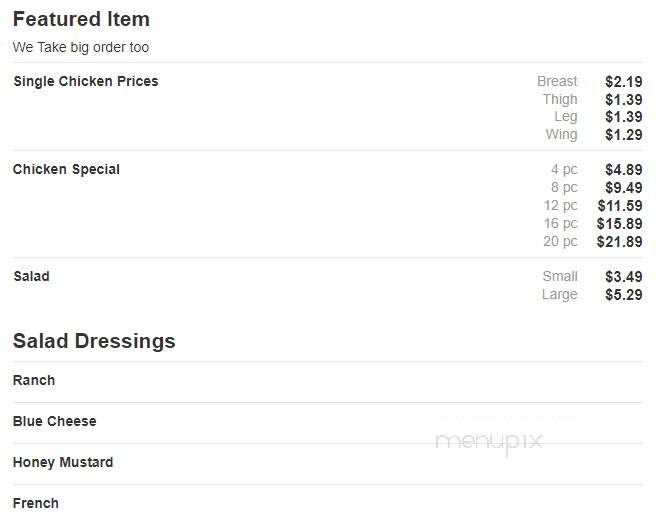Click the menupix watermark logo
The width and height of the screenshot is (668, 524).
[x=489, y=442]
